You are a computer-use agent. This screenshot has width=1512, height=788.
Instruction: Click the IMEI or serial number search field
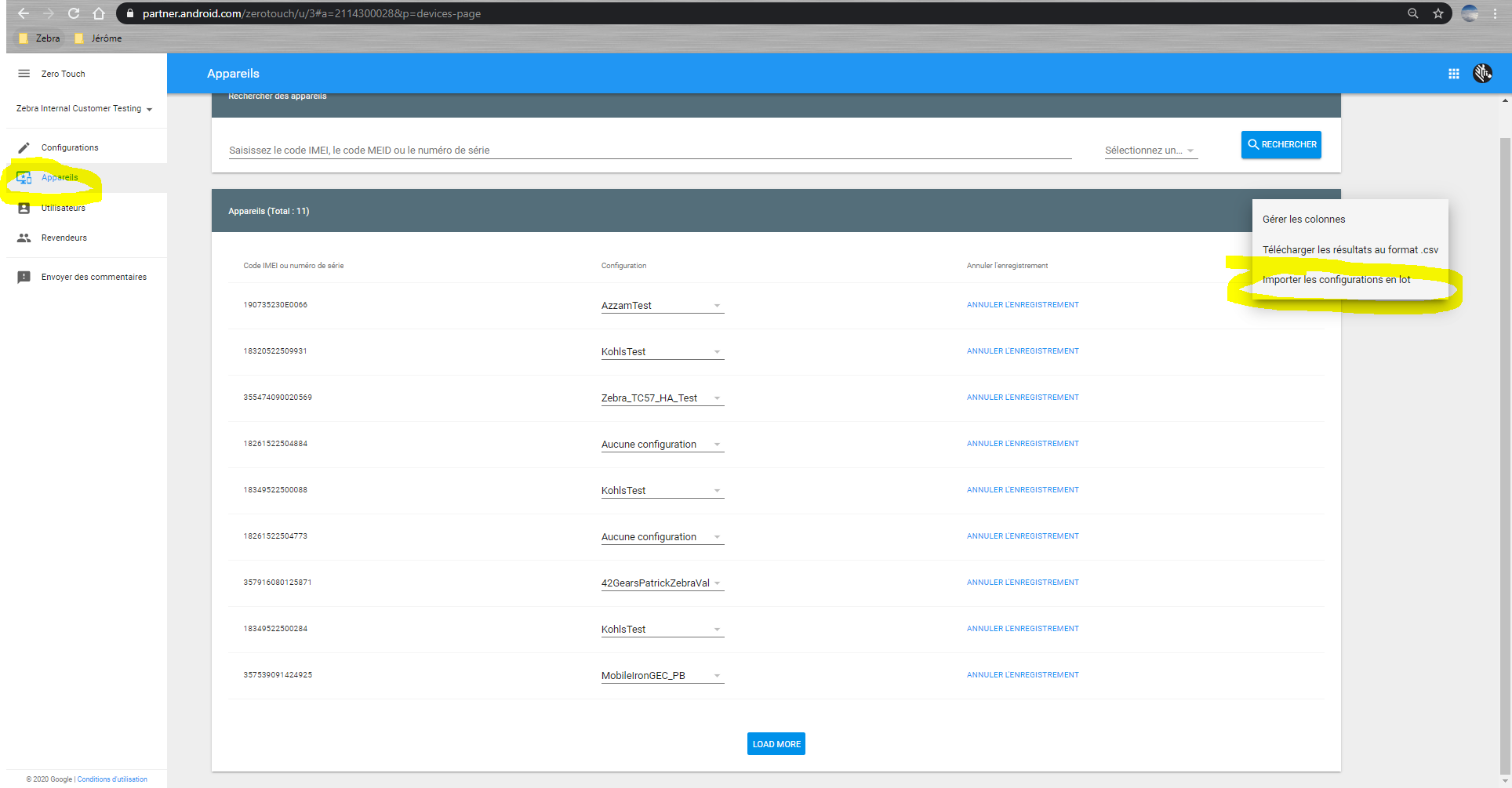[649, 150]
